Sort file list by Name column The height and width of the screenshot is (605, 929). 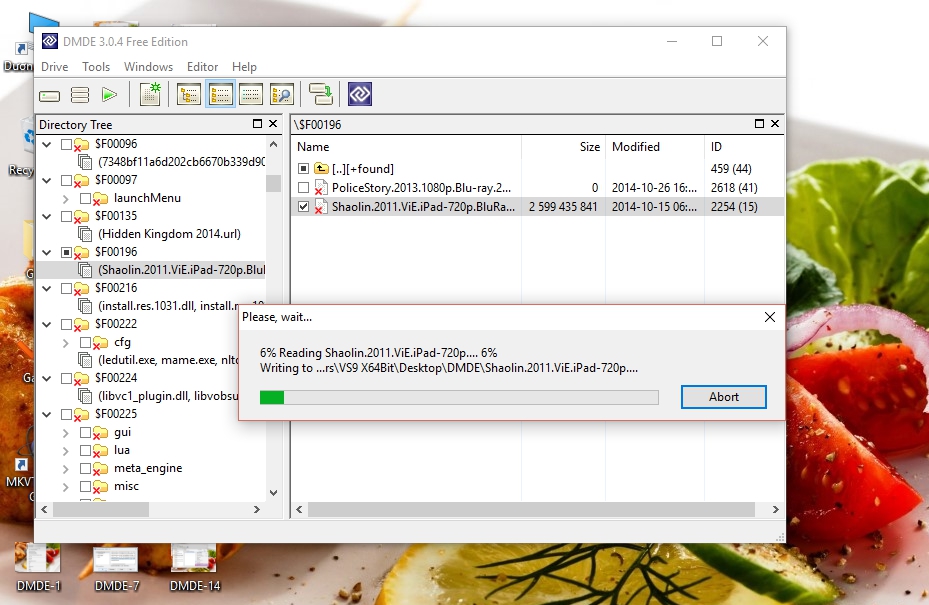click(406, 147)
